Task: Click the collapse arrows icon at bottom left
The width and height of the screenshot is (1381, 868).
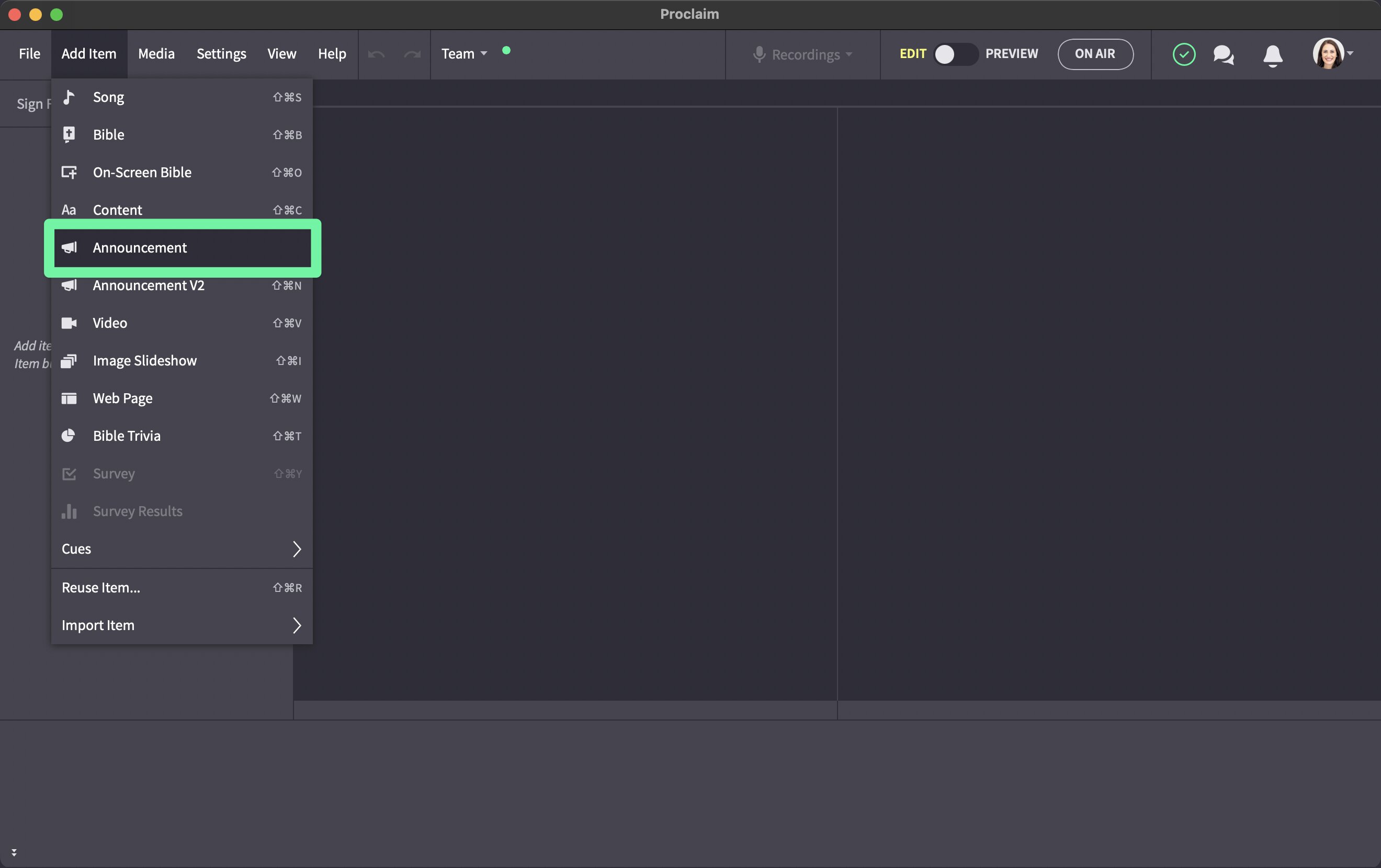Action: point(14,852)
